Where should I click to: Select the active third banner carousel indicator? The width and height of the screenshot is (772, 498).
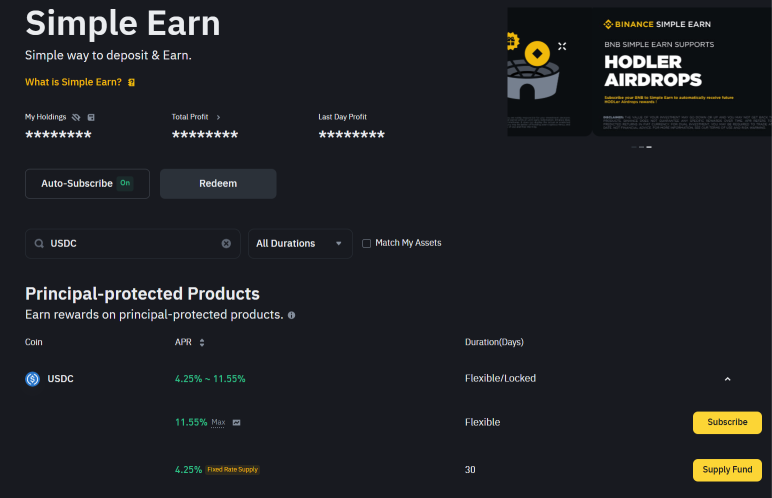(x=649, y=147)
